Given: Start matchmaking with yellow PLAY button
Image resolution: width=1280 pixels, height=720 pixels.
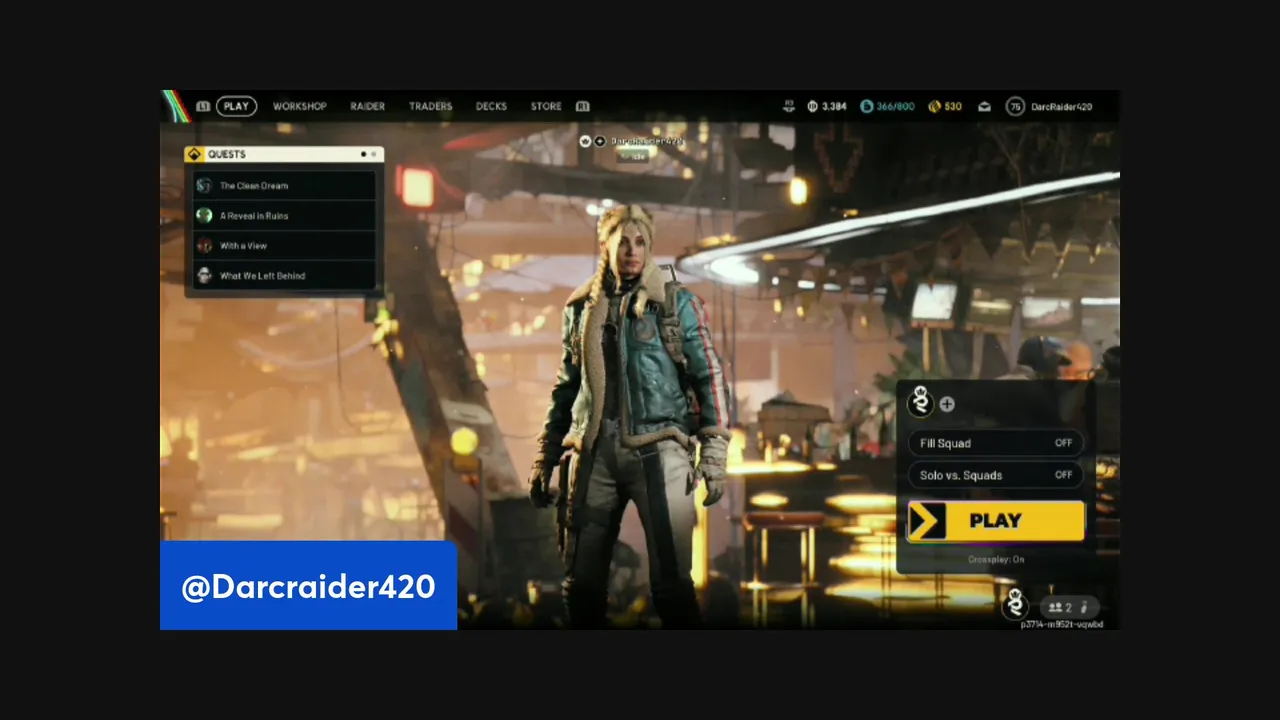Looking at the screenshot, I should 996,521.
